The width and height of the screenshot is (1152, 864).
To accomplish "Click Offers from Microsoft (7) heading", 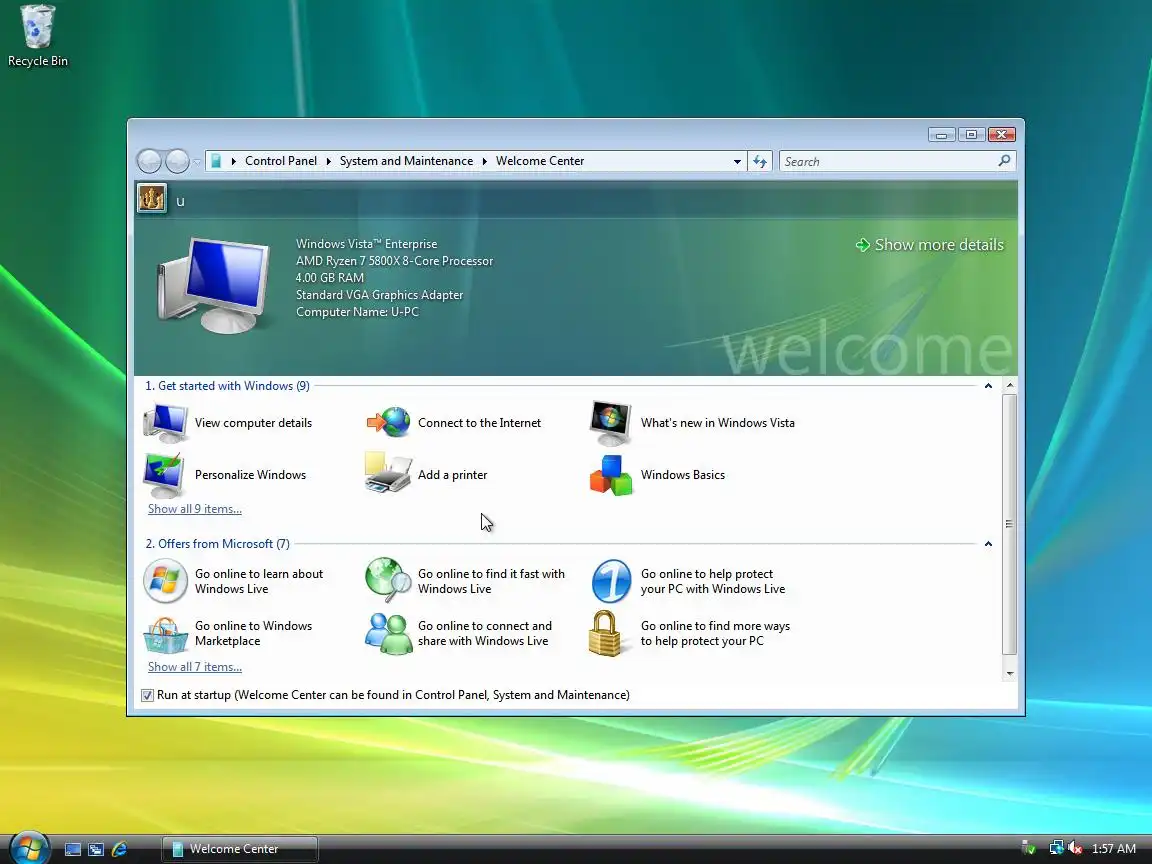I will 217,544.
